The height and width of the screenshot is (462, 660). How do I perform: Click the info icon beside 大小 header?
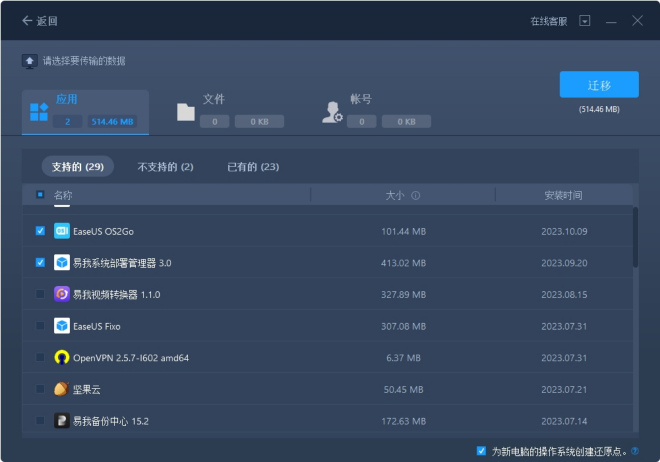point(415,196)
